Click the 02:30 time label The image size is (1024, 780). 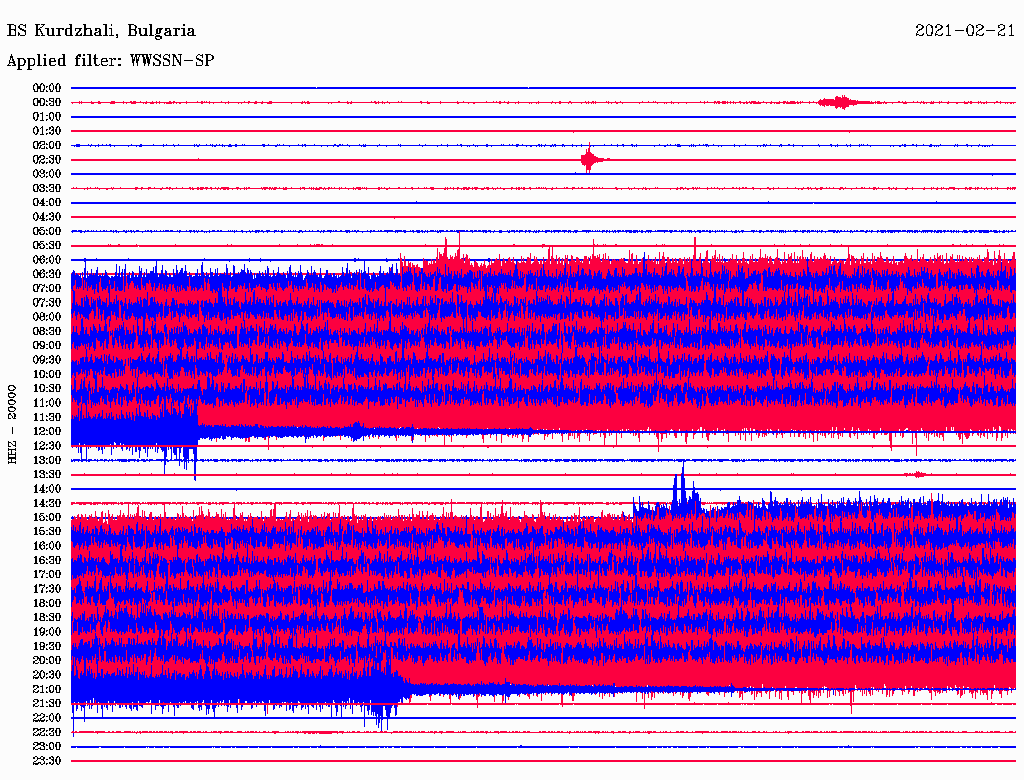47,160
